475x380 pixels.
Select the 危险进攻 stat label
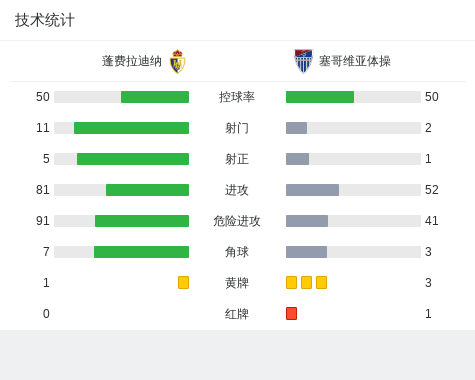pyautogui.click(x=237, y=221)
